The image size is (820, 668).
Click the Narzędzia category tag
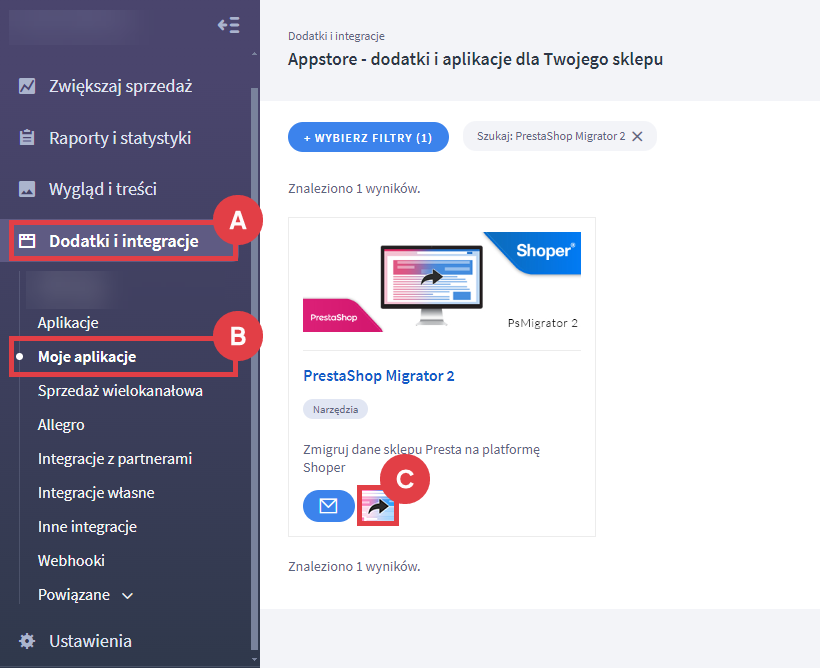click(335, 409)
